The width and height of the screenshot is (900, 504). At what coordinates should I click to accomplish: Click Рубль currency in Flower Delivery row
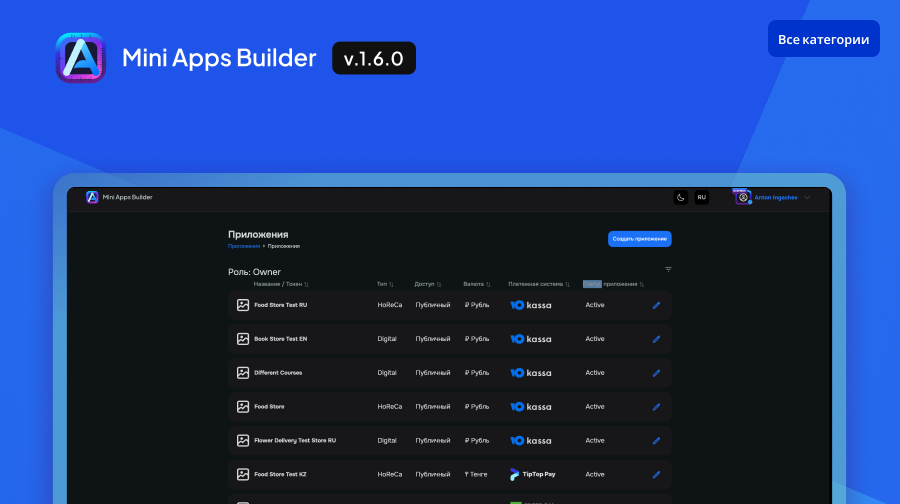click(x=477, y=441)
